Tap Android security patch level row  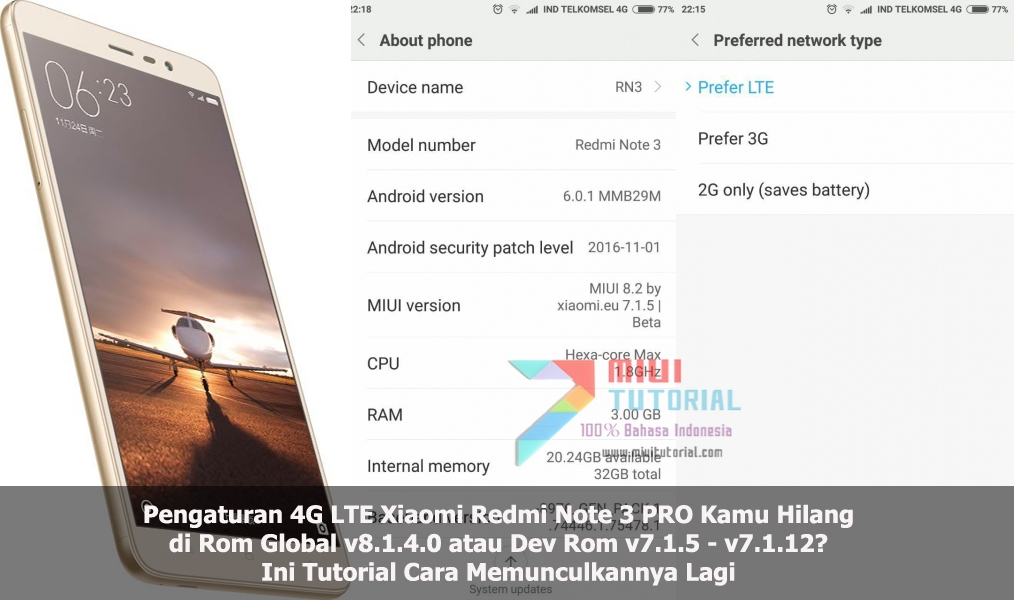513,248
